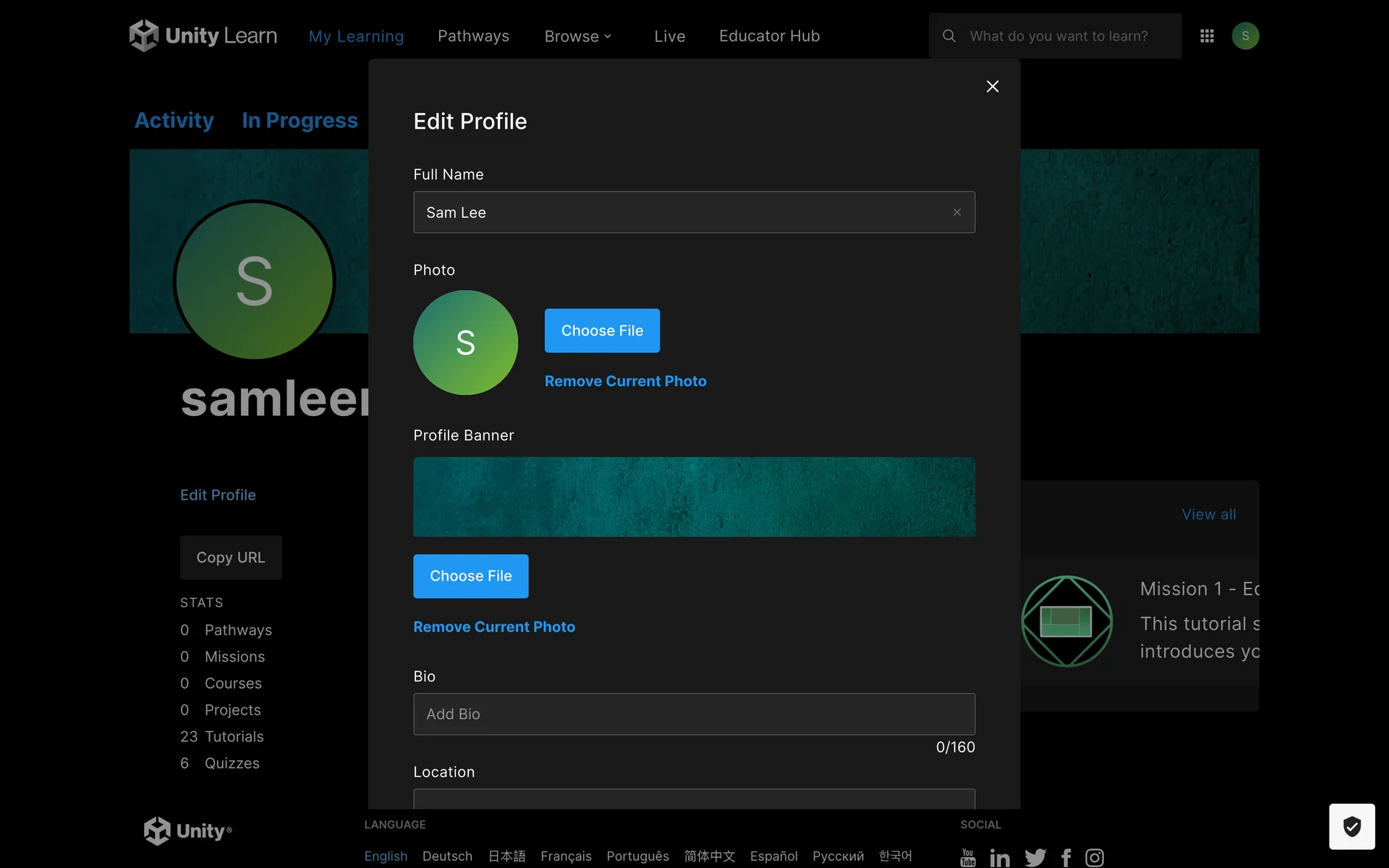The height and width of the screenshot is (868, 1389).
Task: Click the search magnifier icon
Action: point(949,35)
